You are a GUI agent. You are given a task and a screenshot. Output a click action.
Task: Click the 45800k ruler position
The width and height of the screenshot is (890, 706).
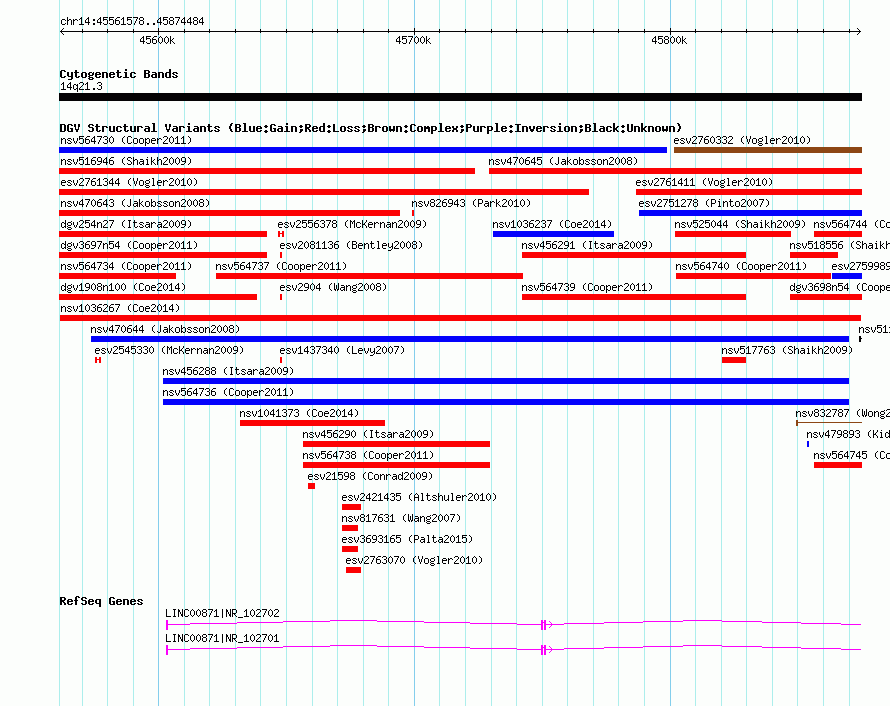tap(669, 40)
